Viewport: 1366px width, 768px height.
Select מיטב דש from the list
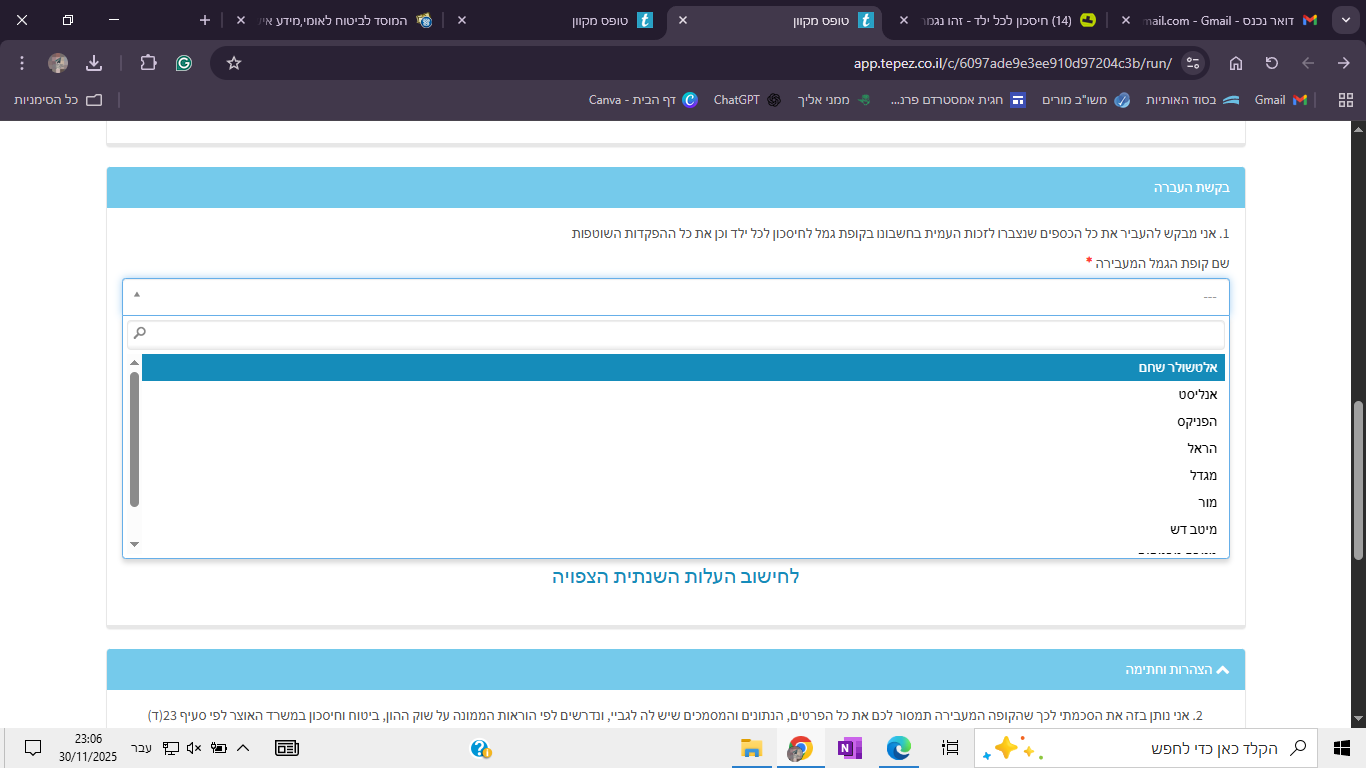point(683,529)
